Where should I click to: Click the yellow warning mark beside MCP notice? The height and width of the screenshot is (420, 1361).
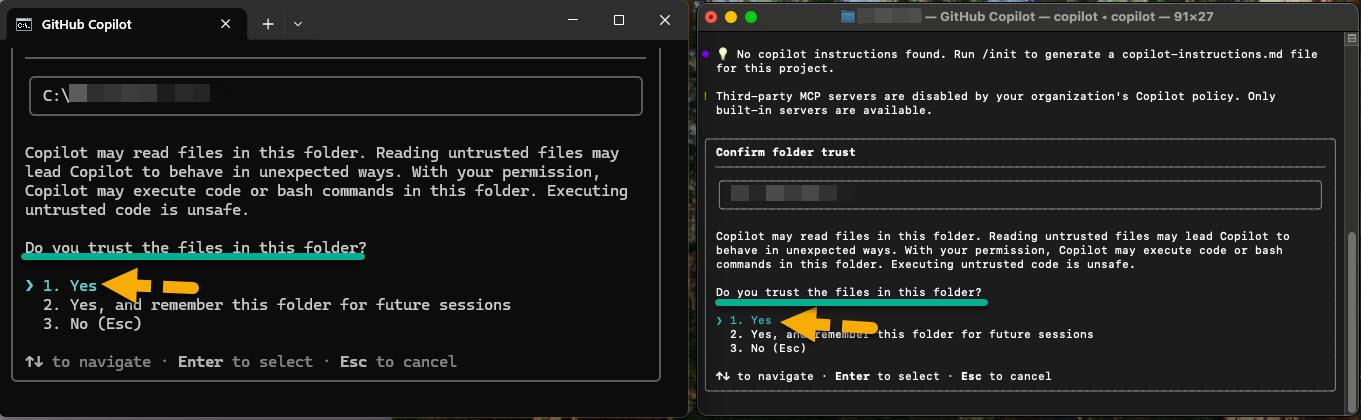pos(705,97)
